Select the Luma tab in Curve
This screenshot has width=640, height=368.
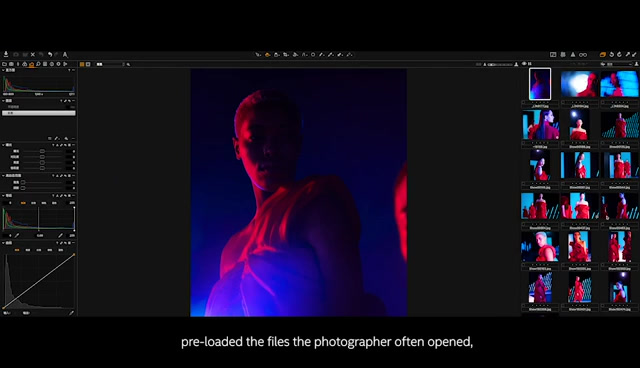point(28,250)
